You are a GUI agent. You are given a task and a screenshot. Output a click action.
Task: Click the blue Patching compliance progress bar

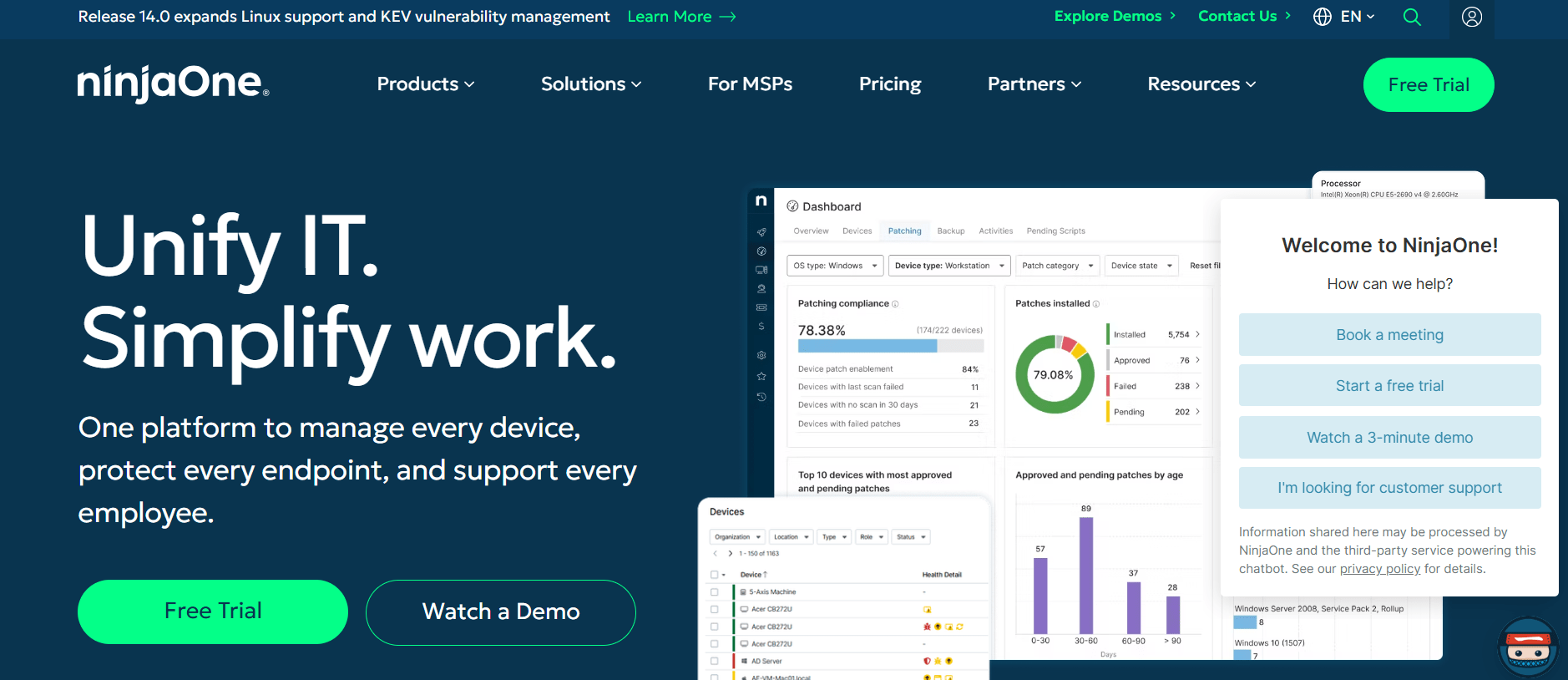[867, 346]
